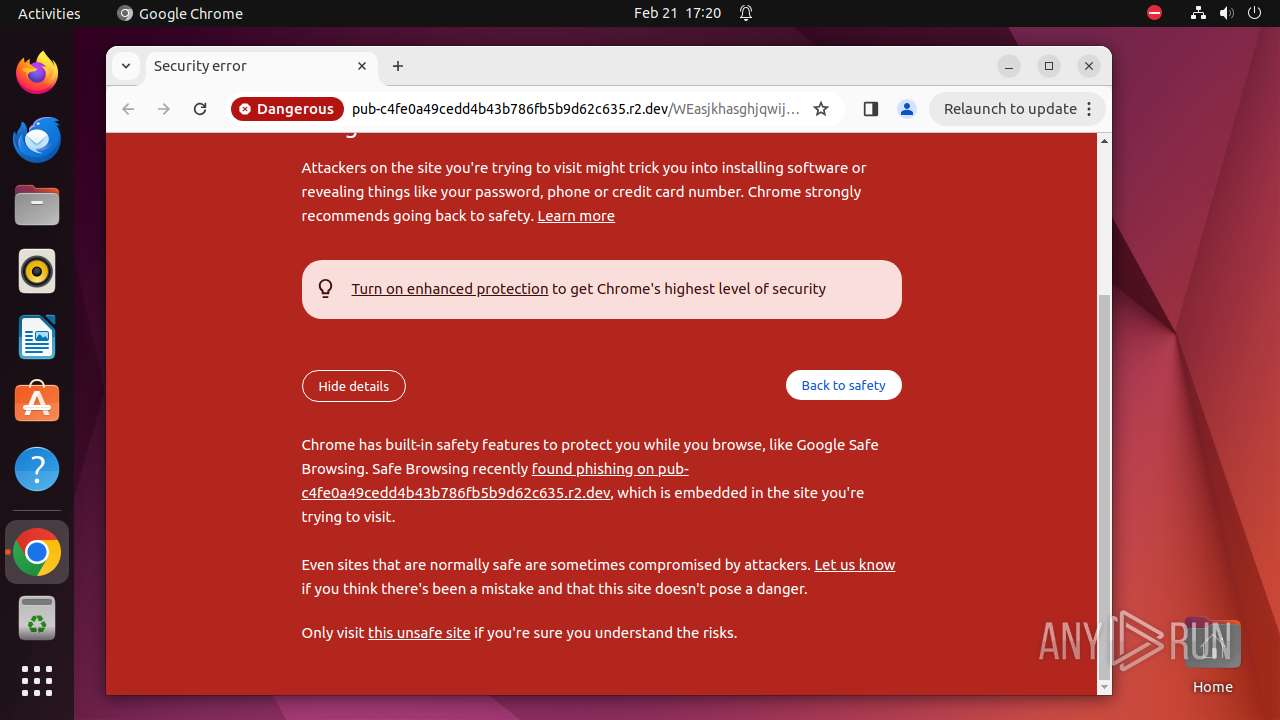Click the notification bell in top bar
The image size is (1280, 720).
pyautogui.click(x=746, y=13)
